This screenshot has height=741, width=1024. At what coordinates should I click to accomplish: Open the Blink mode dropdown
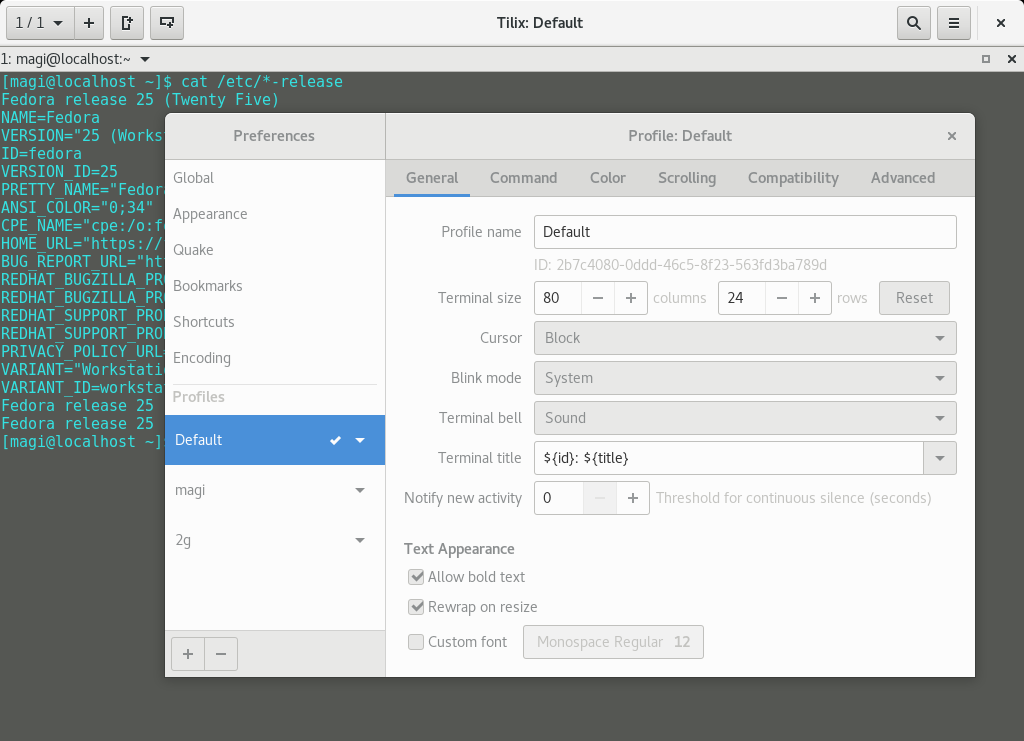click(745, 378)
